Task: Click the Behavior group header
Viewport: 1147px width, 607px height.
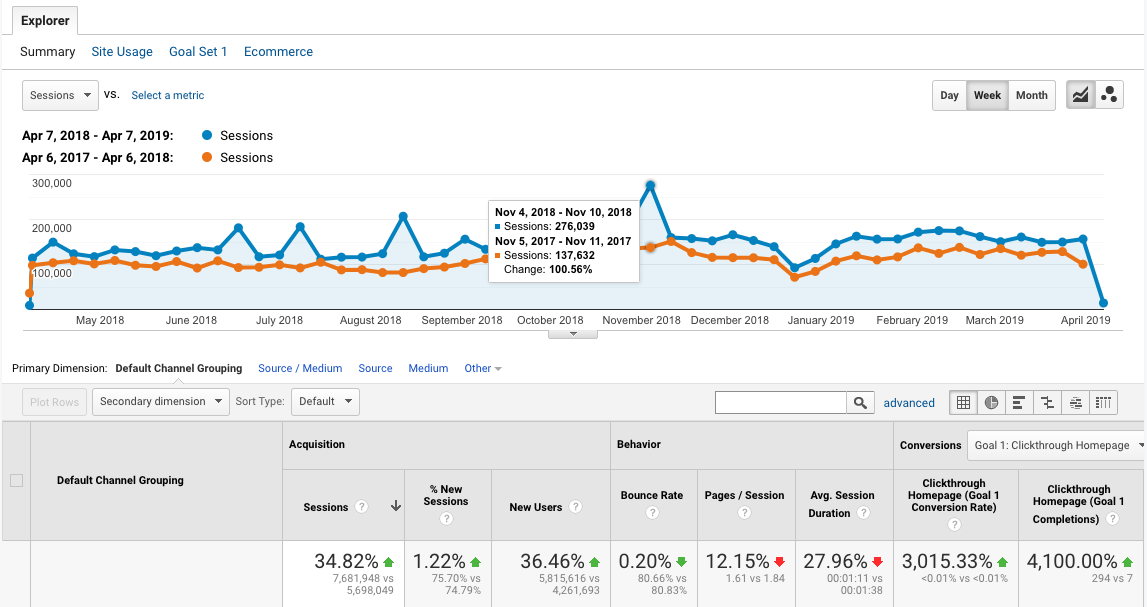Action: [x=639, y=445]
